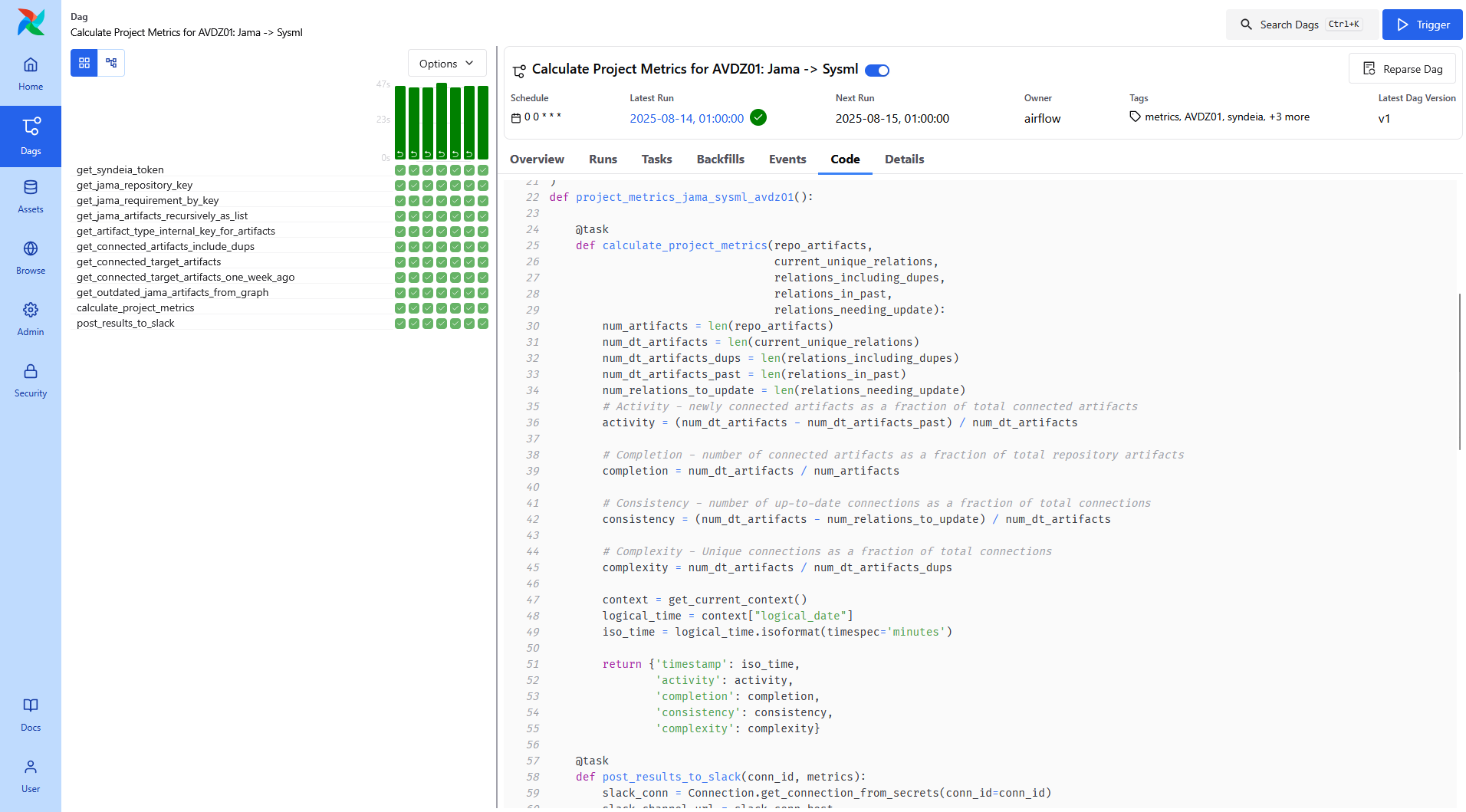Click get_syndeia_token status in first run column
Viewport: 1466px width, 812px height.
coord(400,170)
